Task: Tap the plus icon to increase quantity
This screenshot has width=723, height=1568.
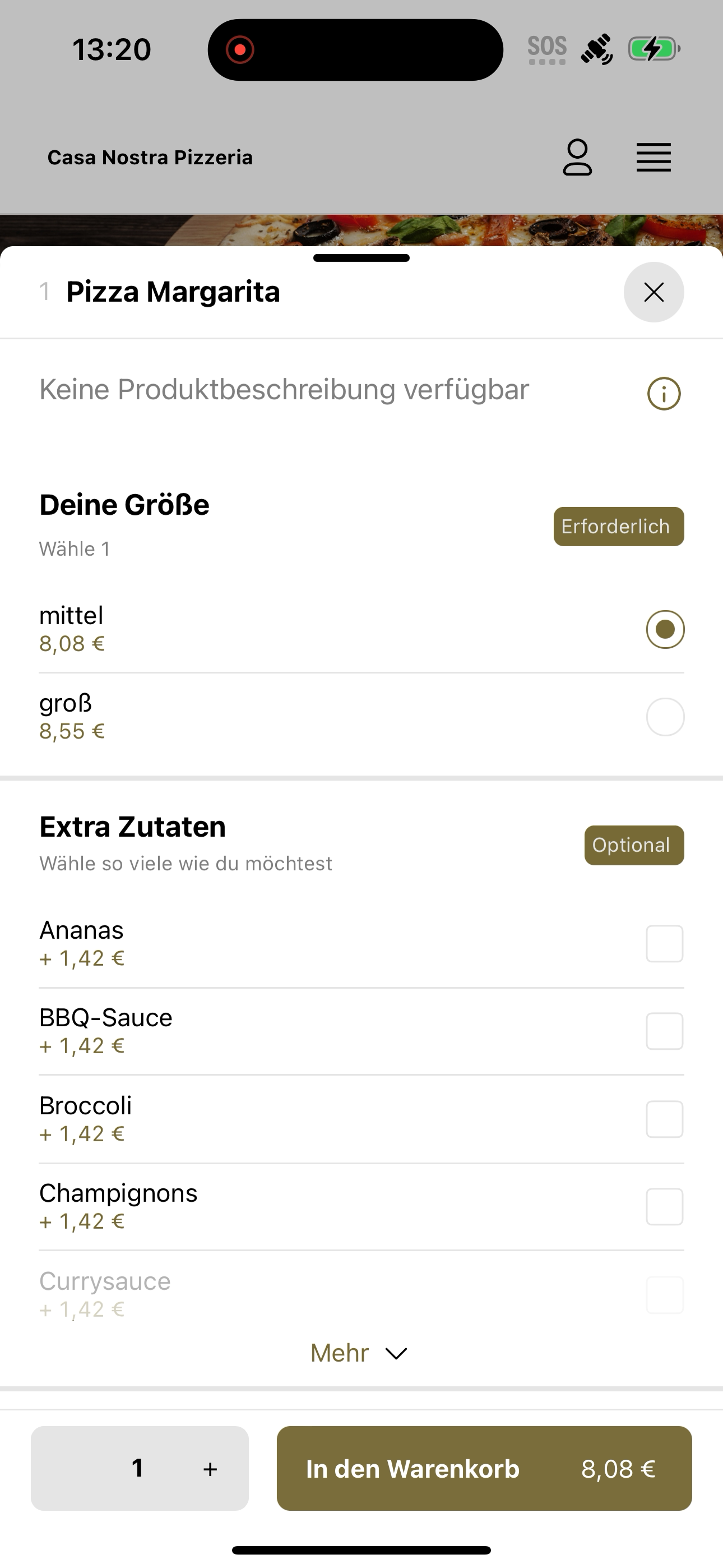Action: click(x=211, y=1469)
